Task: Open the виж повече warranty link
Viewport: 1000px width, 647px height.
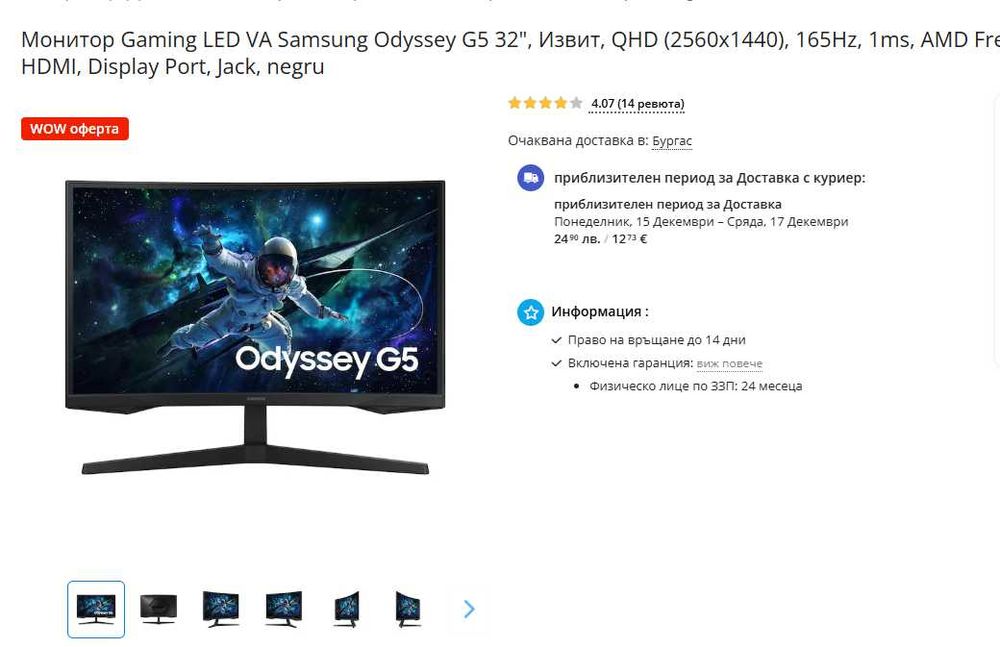Action: [x=729, y=364]
